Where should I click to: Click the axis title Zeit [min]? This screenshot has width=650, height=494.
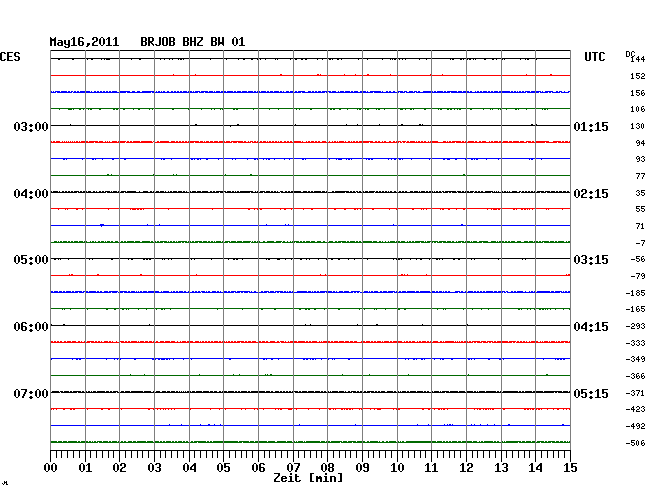tap(308, 478)
